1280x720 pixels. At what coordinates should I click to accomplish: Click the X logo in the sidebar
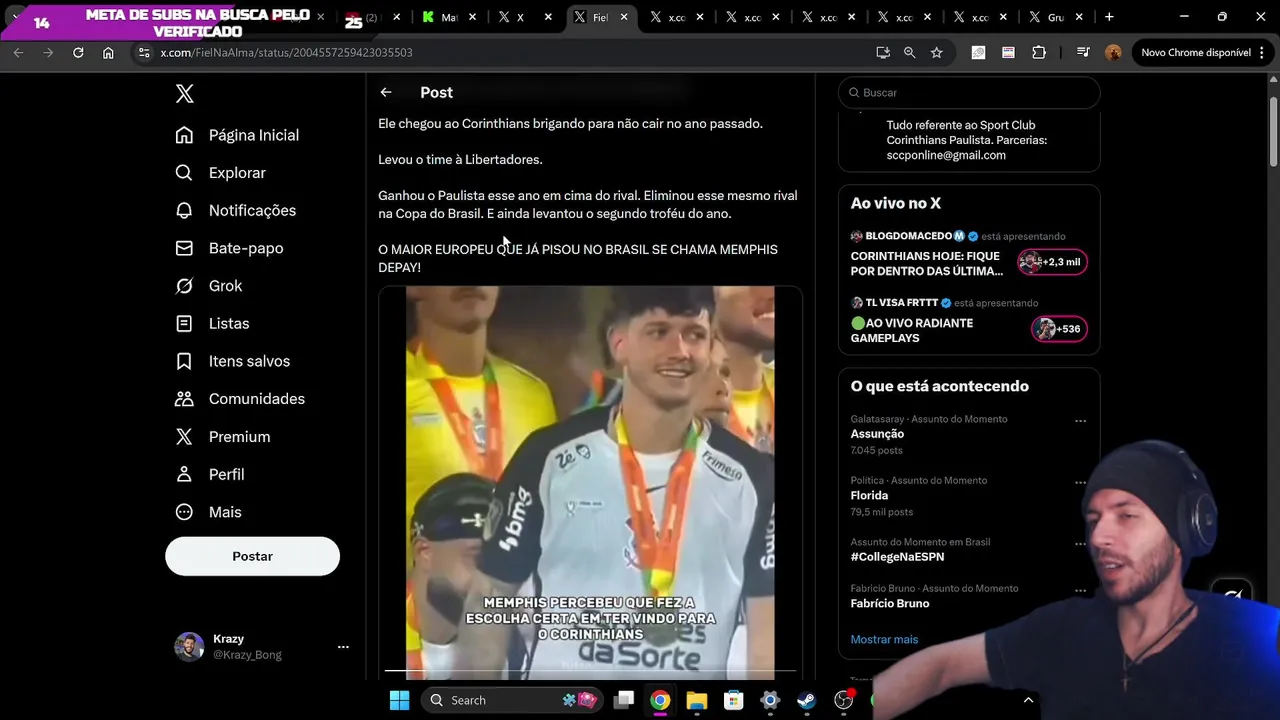pos(184,93)
